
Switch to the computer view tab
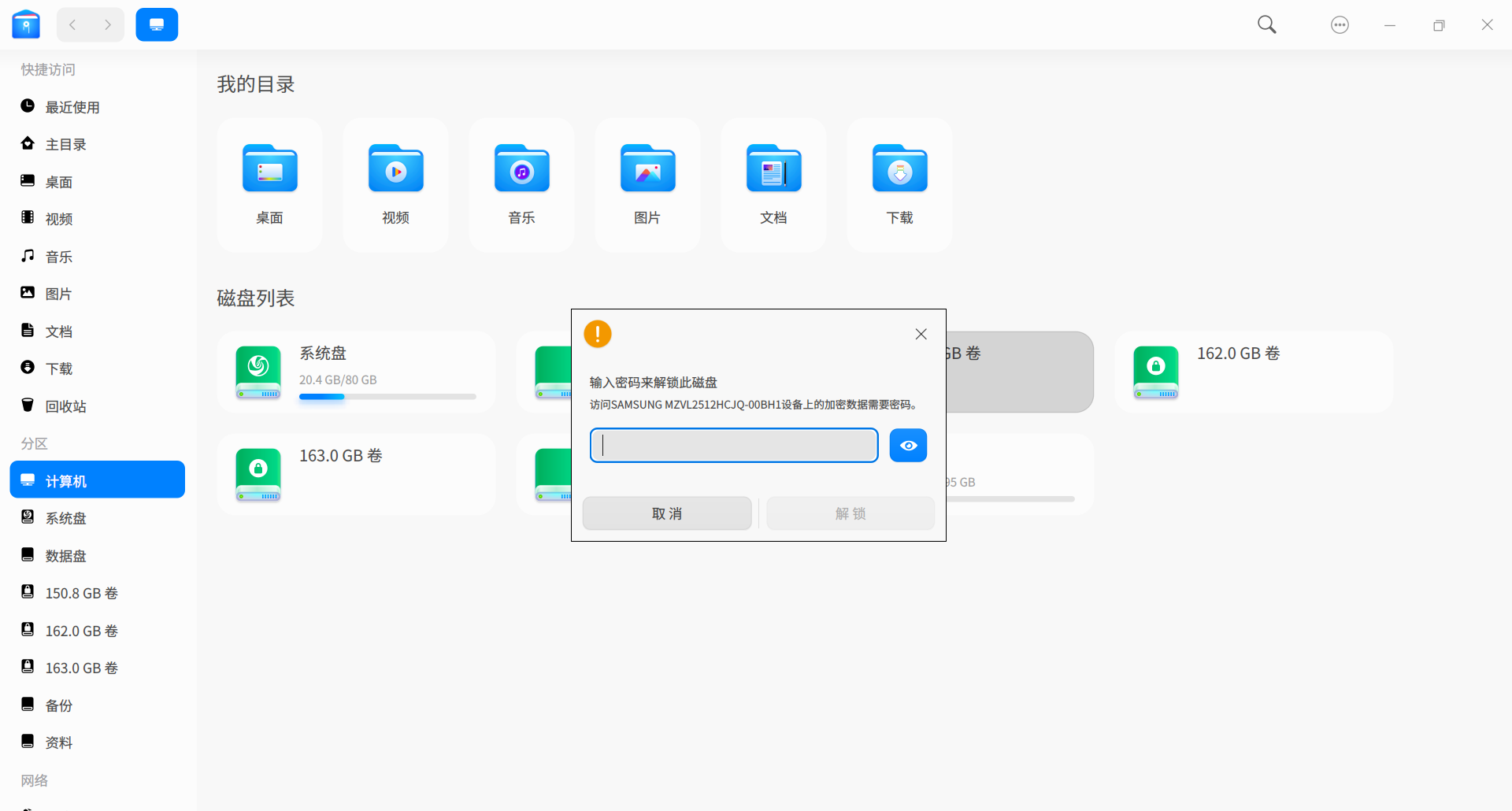coord(157,24)
